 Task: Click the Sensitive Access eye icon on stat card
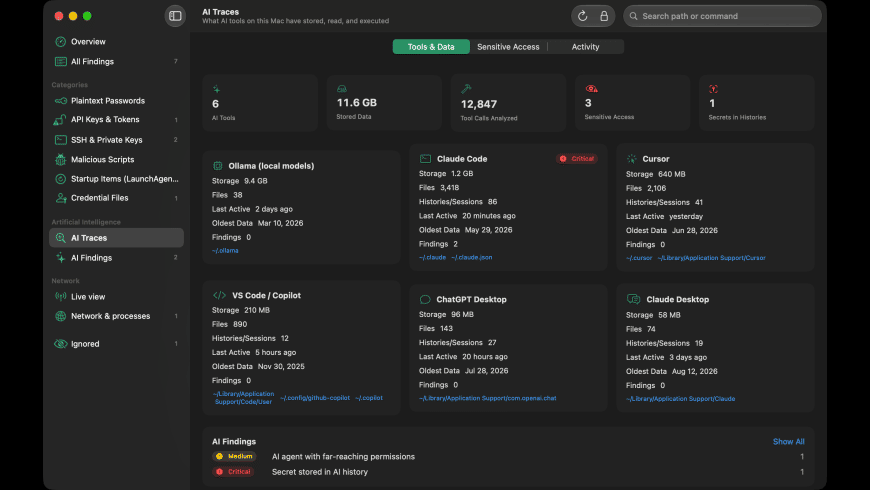click(x=591, y=89)
